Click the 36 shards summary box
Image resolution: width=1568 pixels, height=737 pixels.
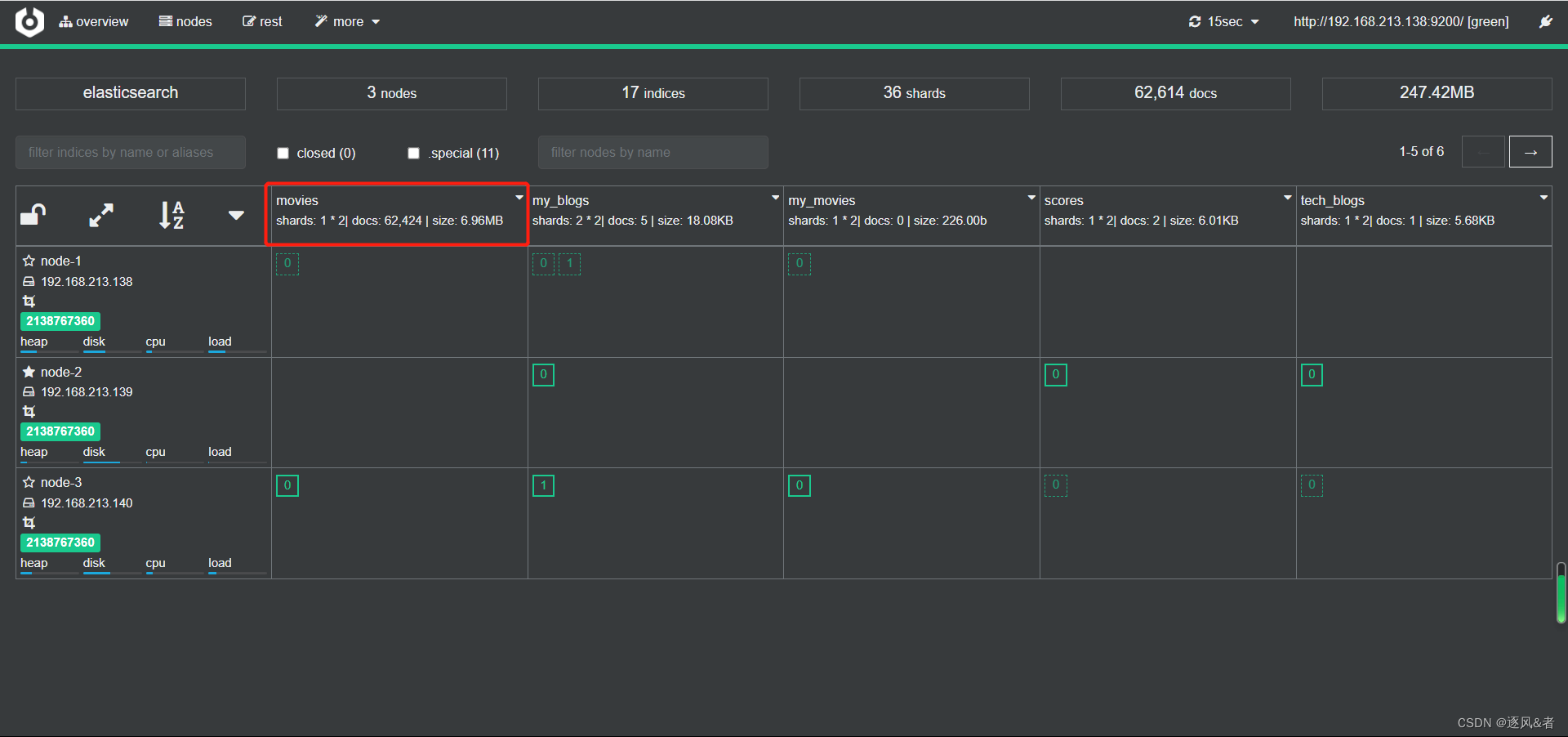(x=915, y=93)
